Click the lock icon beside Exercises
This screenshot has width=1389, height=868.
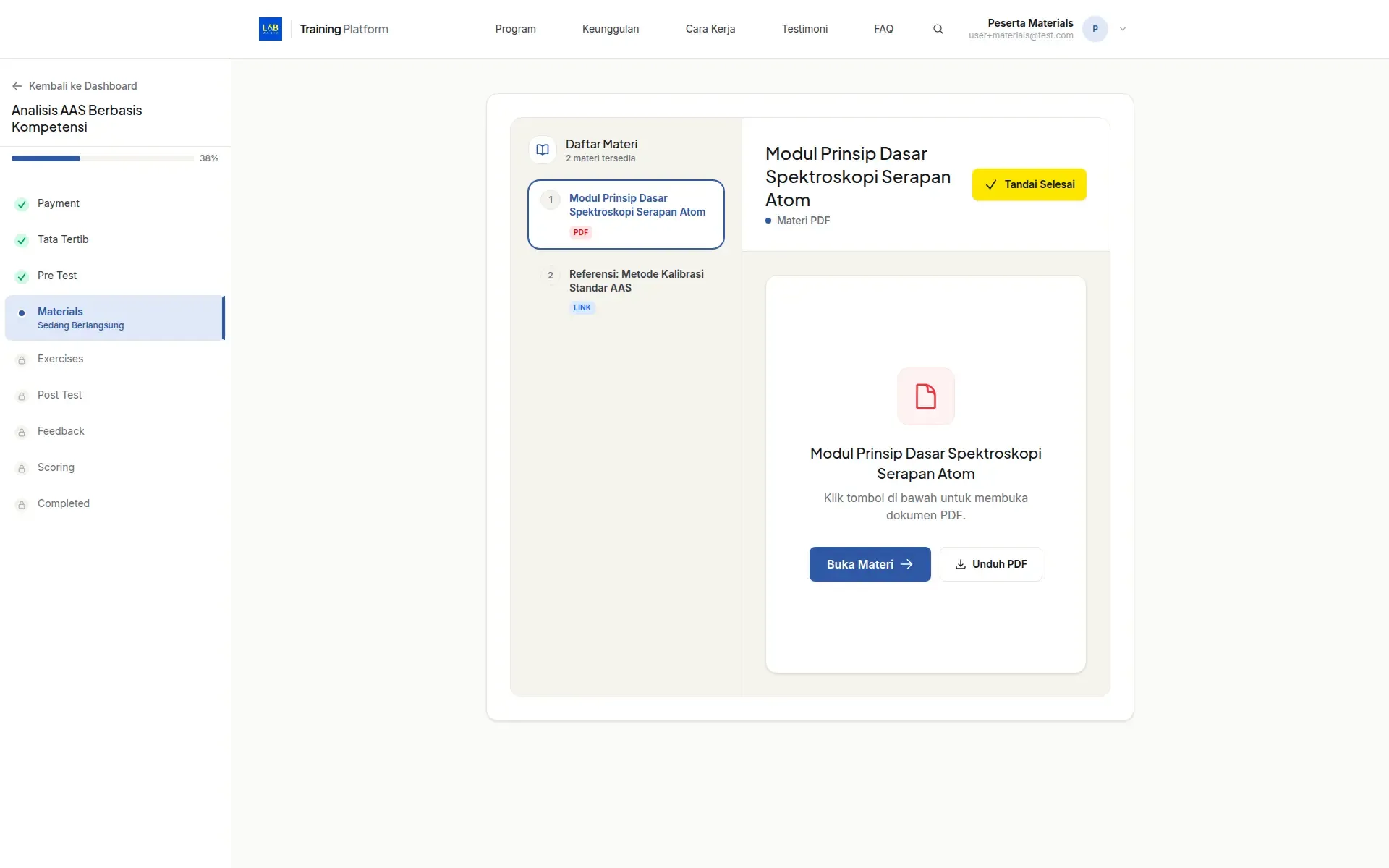pos(22,359)
